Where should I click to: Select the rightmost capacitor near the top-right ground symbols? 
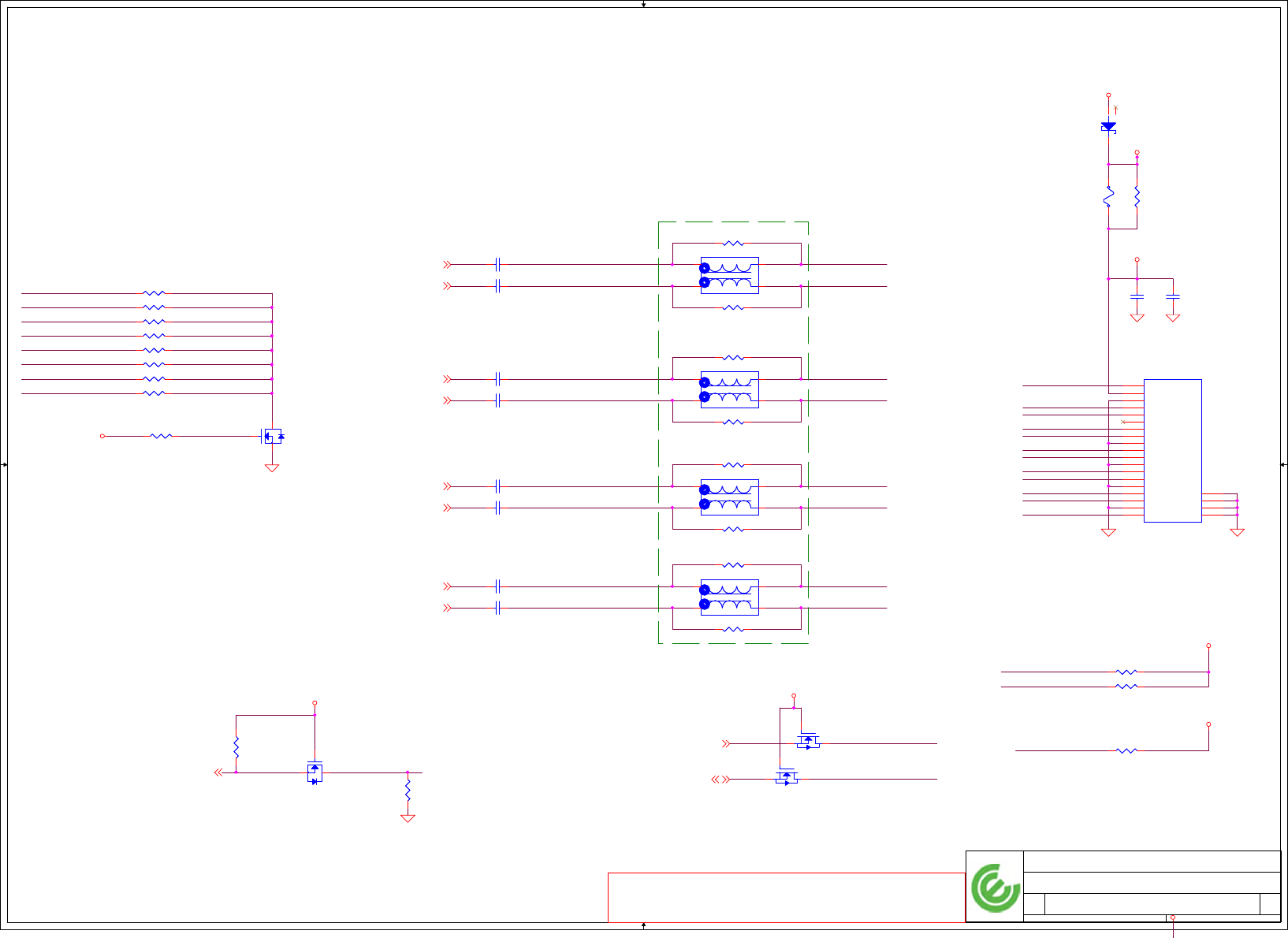point(1173,296)
